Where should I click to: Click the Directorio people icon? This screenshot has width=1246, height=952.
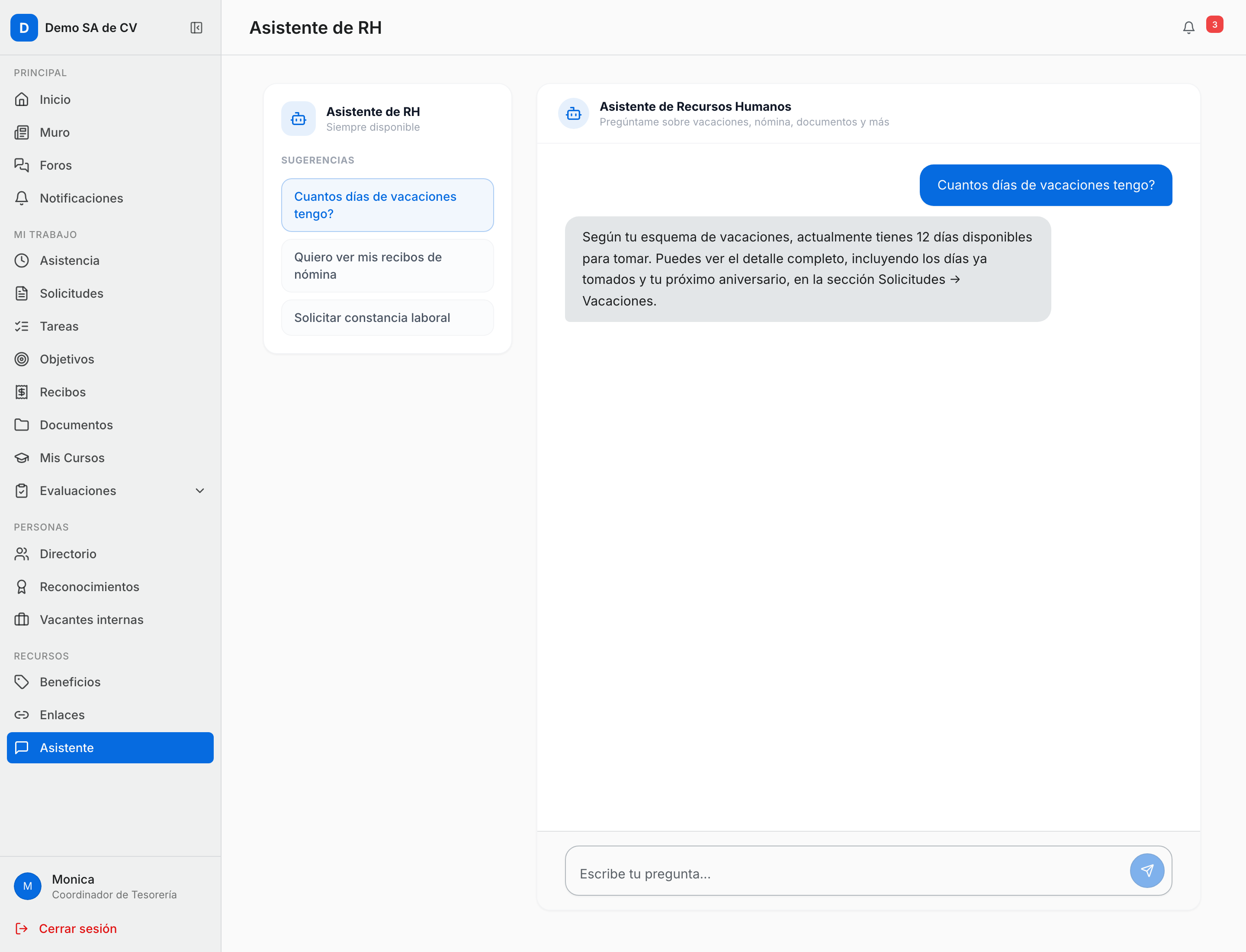(x=22, y=553)
